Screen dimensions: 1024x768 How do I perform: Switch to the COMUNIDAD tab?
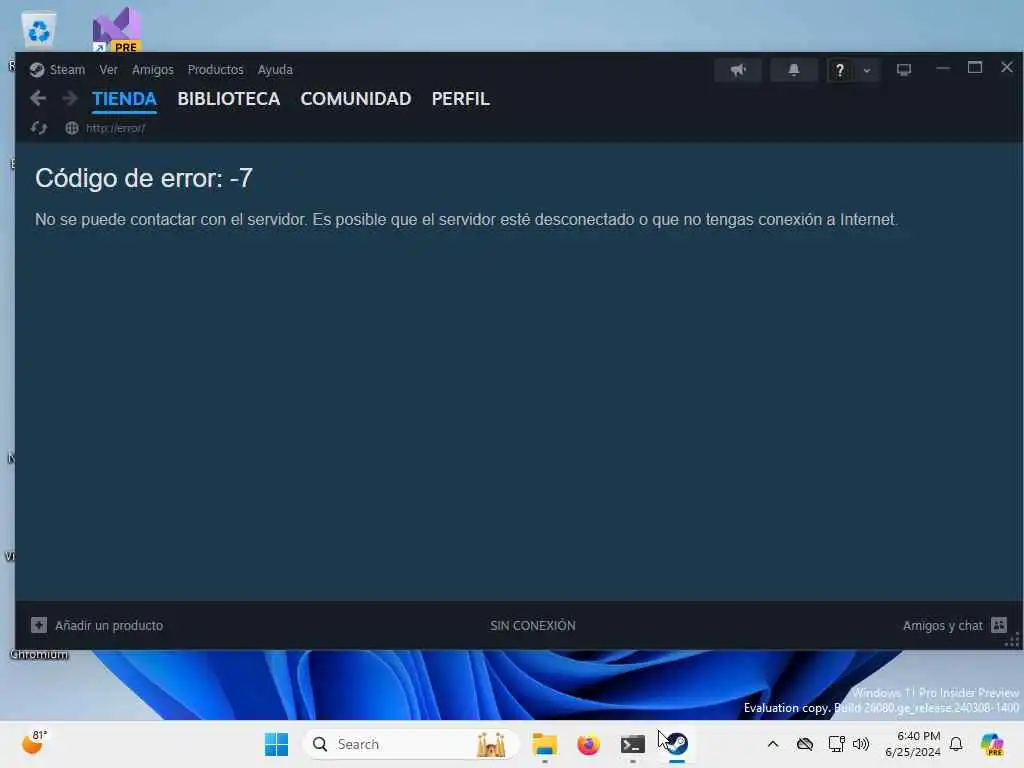pyautogui.click(x=356, y=99)
